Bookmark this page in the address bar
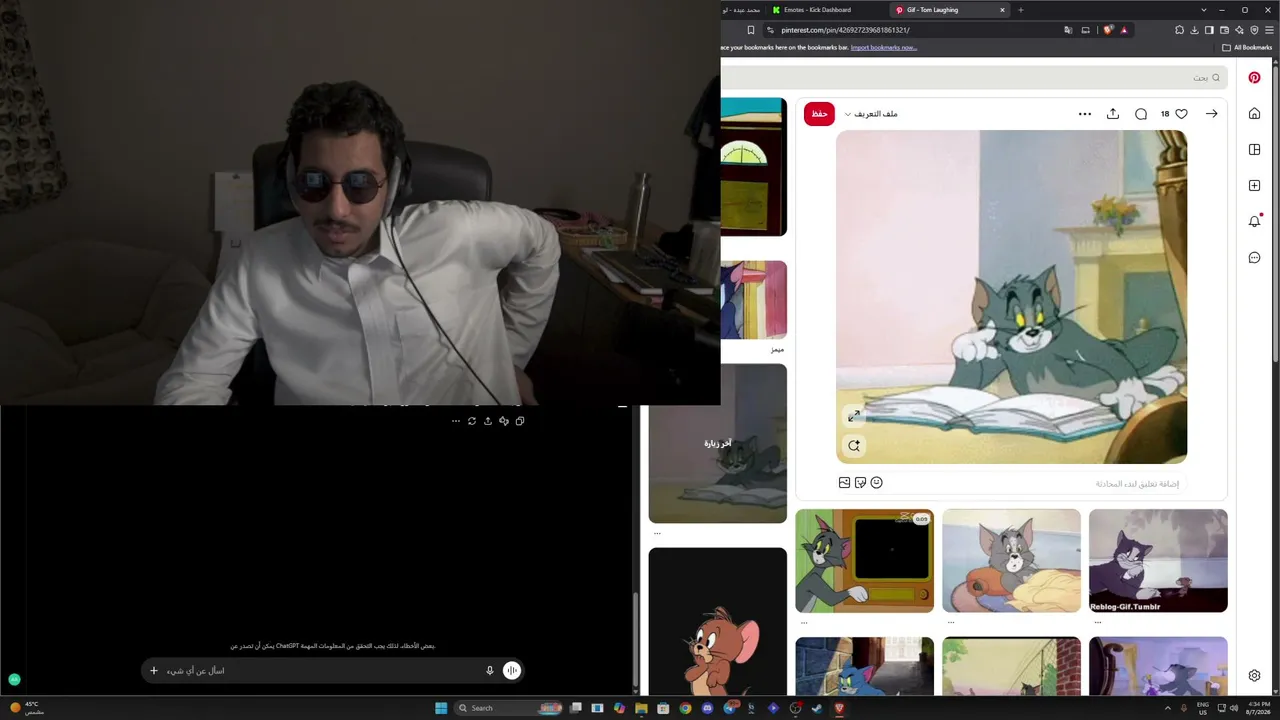The height and width of the screenshot is (720, 1280). [751, 30]
